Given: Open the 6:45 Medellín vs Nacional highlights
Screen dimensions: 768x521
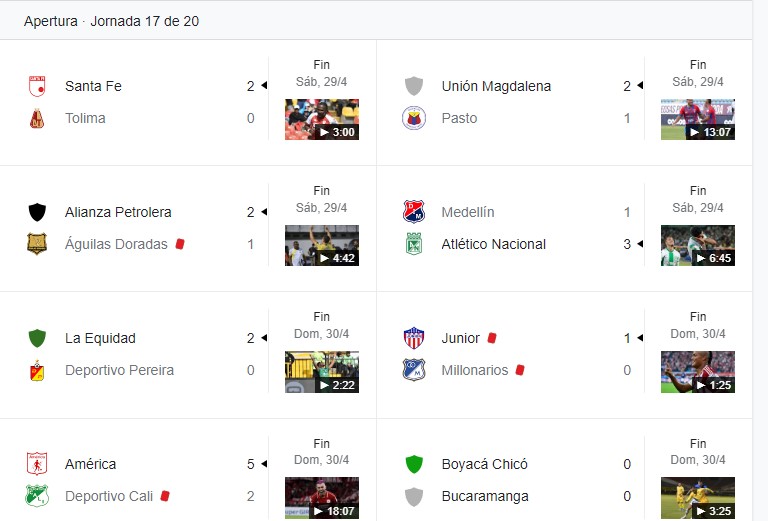Looking at the screenshot, I should coord(698,245).
